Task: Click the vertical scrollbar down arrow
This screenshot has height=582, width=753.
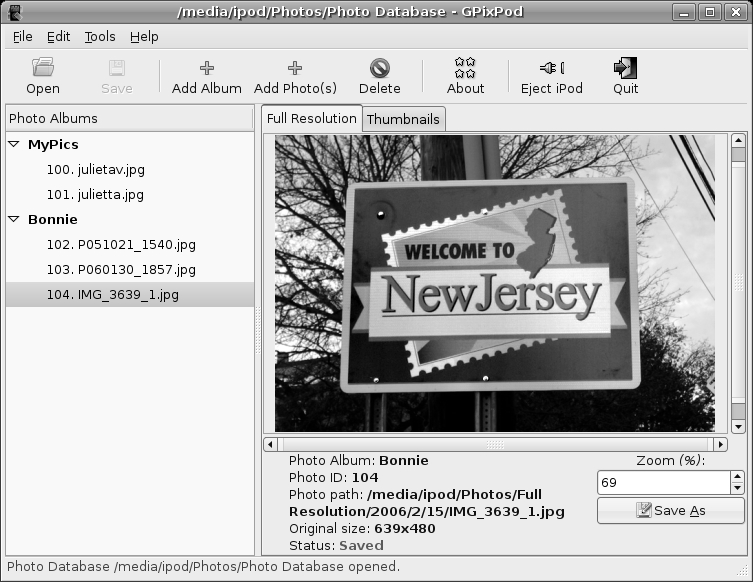Action: (x=738, y=426)
